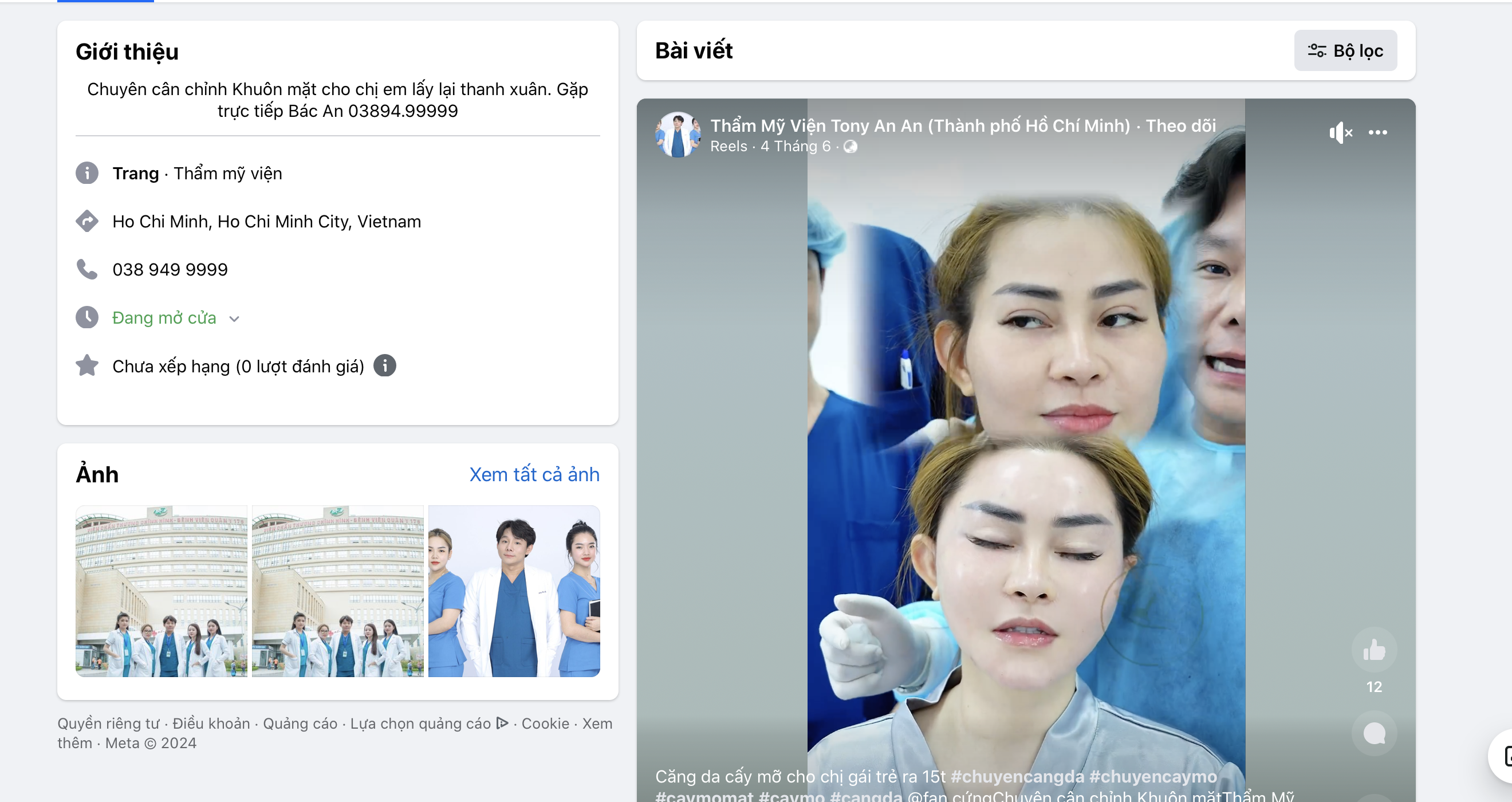The width and height of the screenshot is (1512, 802).
Task: Open the reel's three-dot options menu
Action: [x=1377, y=133]
